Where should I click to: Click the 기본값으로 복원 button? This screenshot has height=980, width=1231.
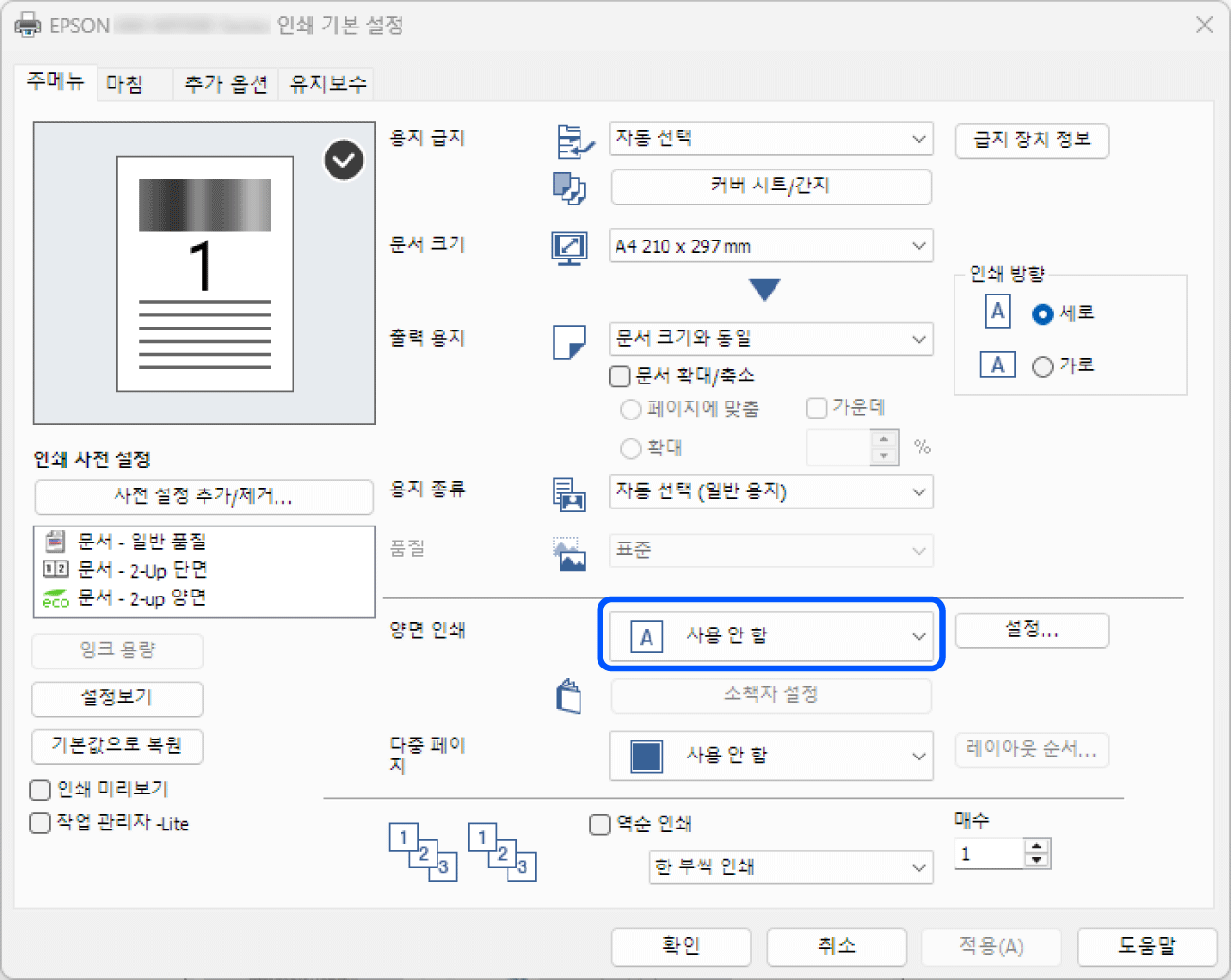coord(116,745)
